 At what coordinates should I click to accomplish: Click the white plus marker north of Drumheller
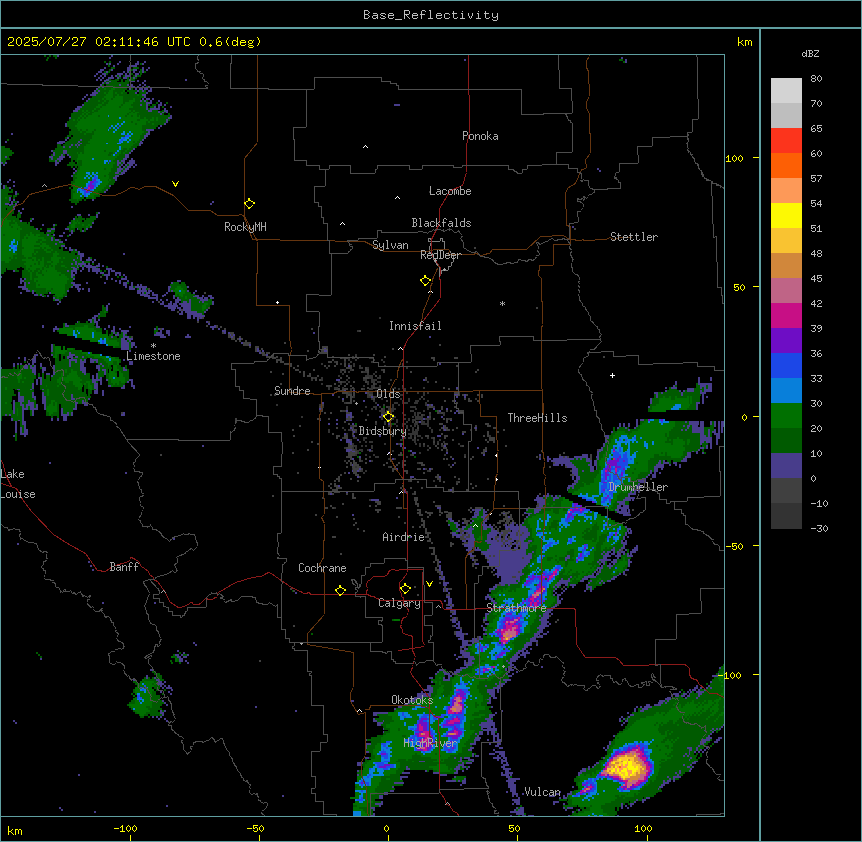click(x=612, y=375)
